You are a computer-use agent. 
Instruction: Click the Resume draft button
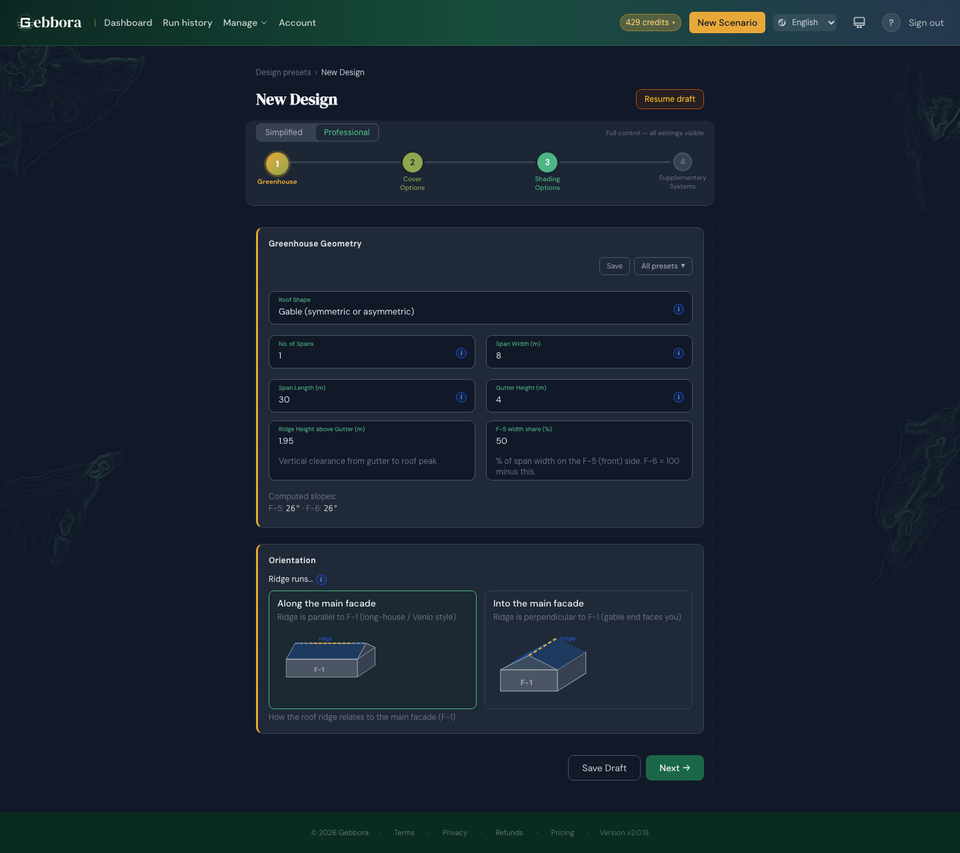[x=669, y=99]
